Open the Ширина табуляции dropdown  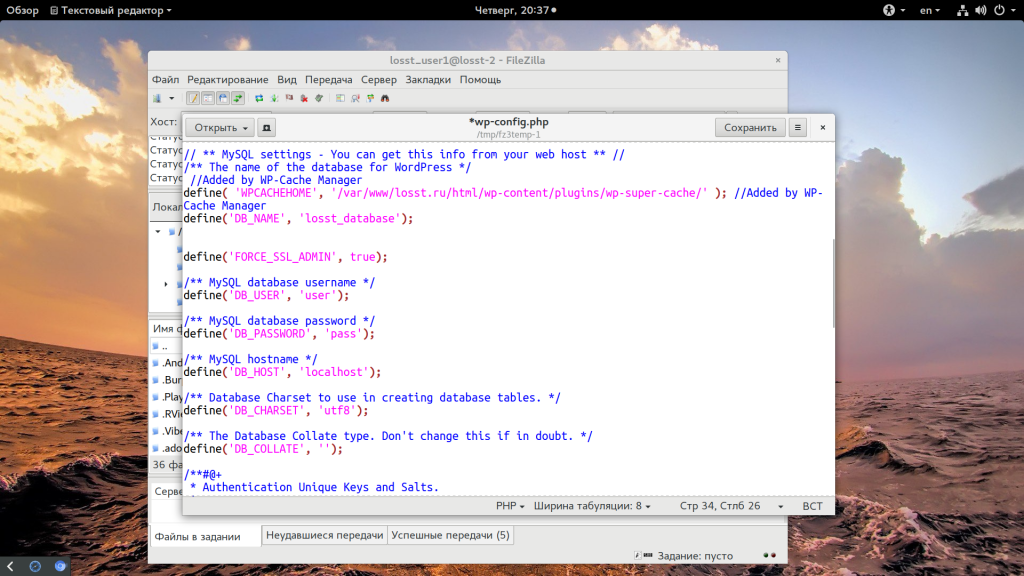(x=591, y=506)
